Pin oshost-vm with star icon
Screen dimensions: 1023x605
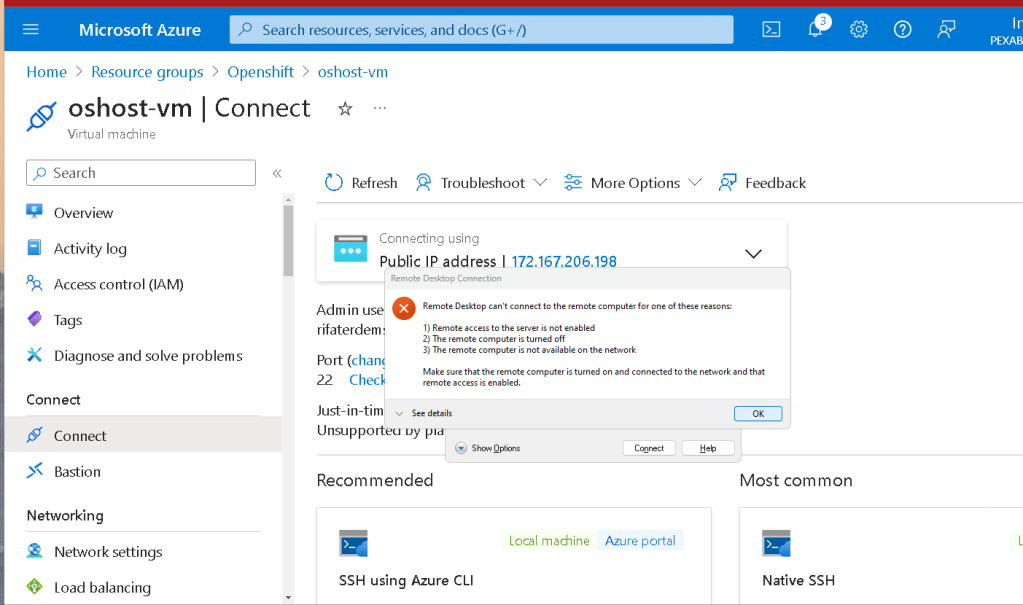click(345, 108)
